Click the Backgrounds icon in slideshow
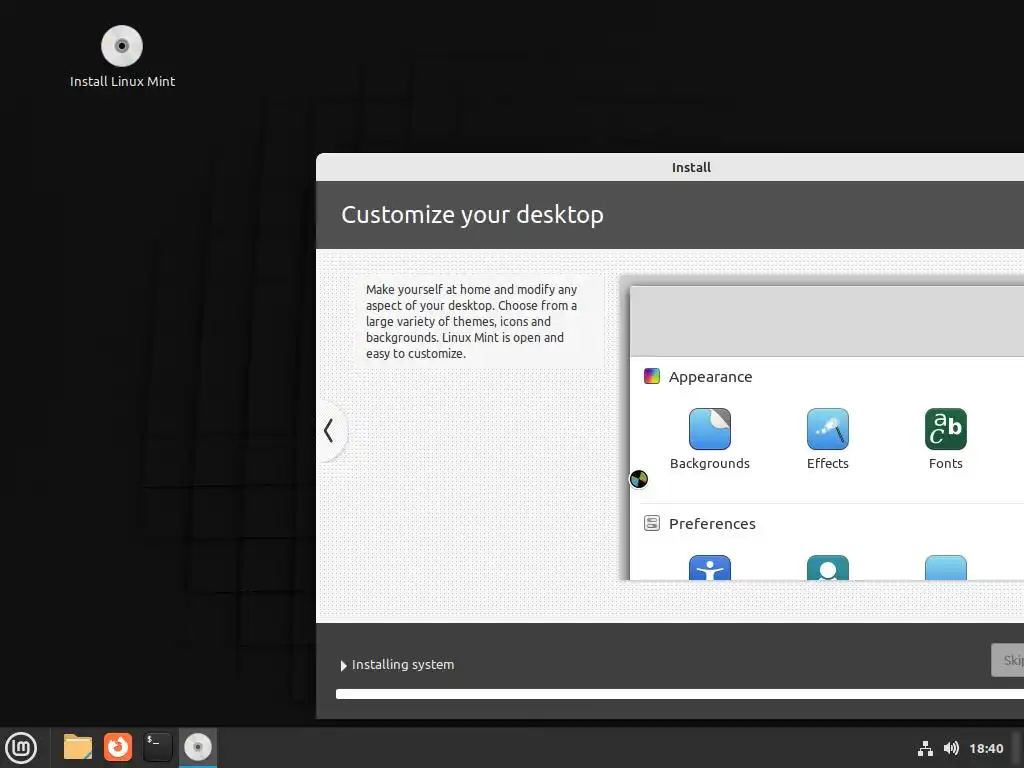The height and width of the screenshot is (768, 1024). point(710,429)
